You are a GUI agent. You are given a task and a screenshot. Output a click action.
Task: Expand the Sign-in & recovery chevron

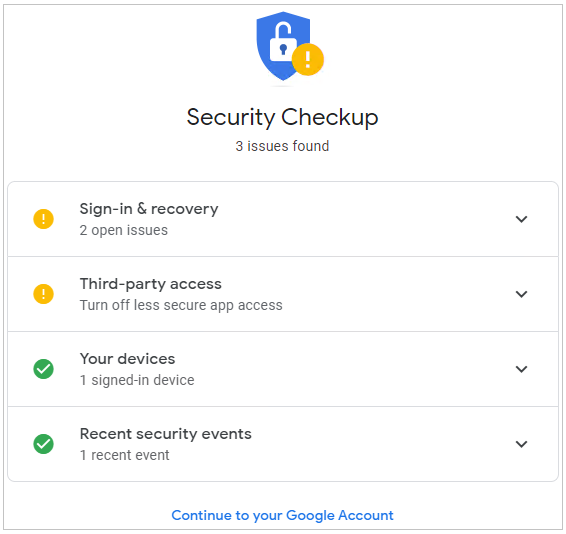click(521, 219)
